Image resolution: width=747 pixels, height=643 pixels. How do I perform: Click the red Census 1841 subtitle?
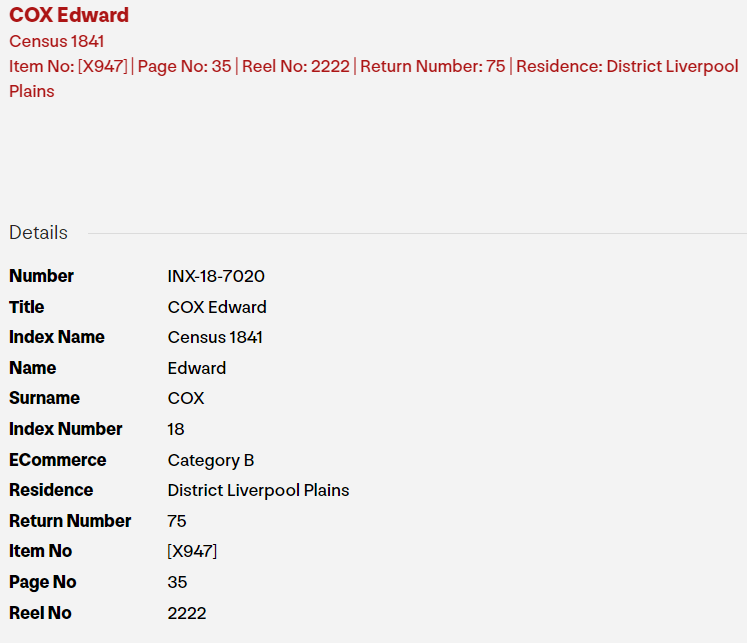coord(57,41)
